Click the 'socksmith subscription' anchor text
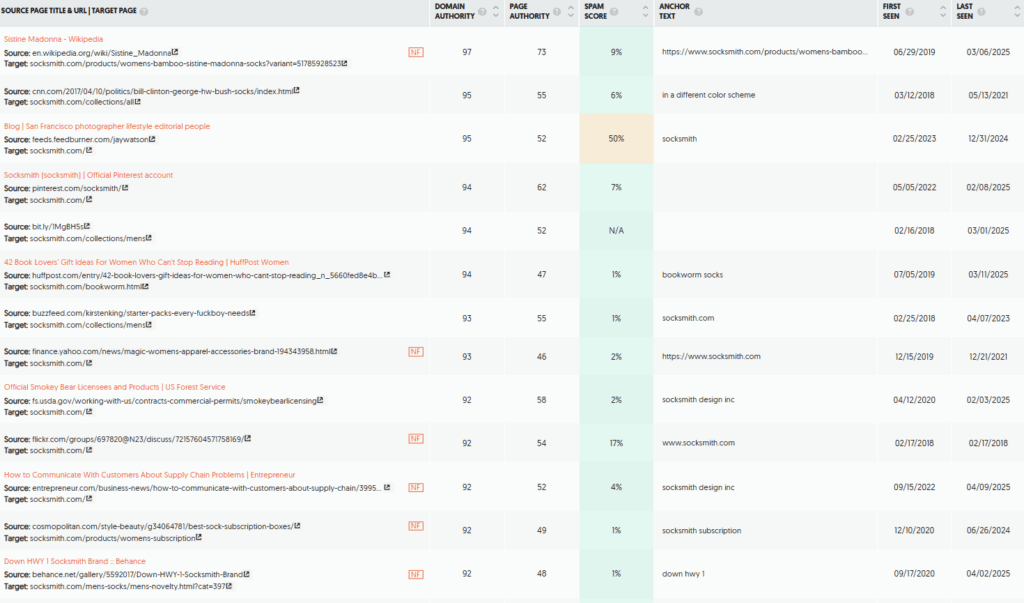 [701, 530]
